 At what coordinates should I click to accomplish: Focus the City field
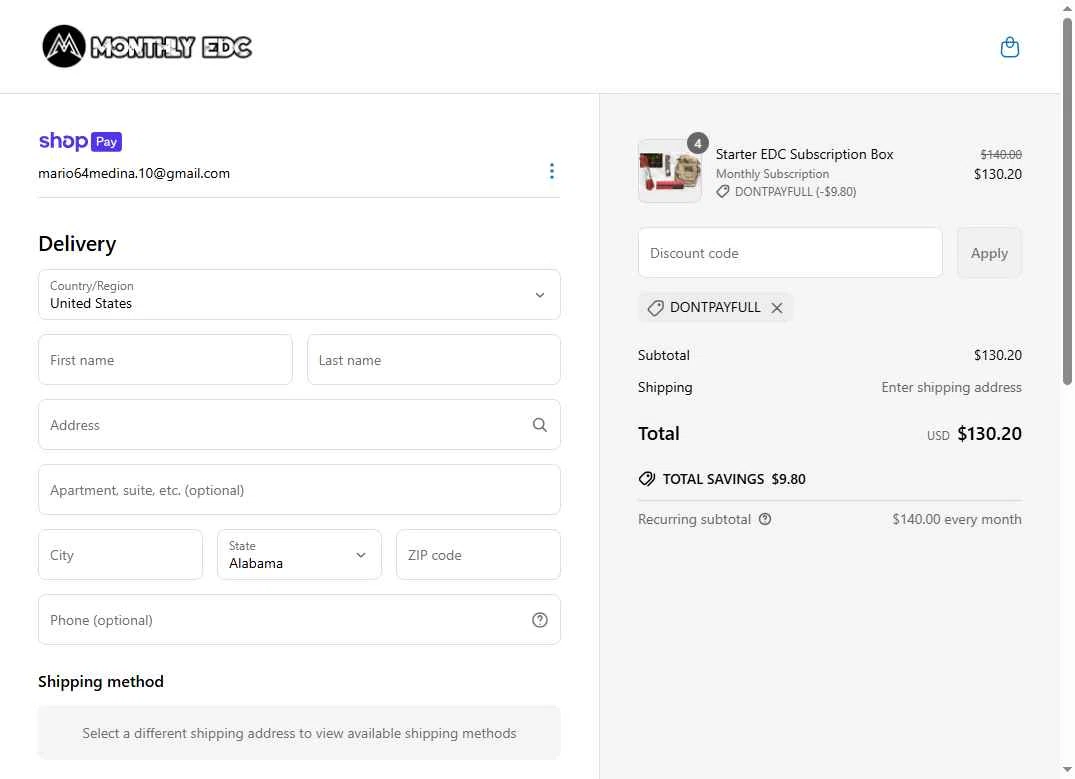(x=121, y=554)
